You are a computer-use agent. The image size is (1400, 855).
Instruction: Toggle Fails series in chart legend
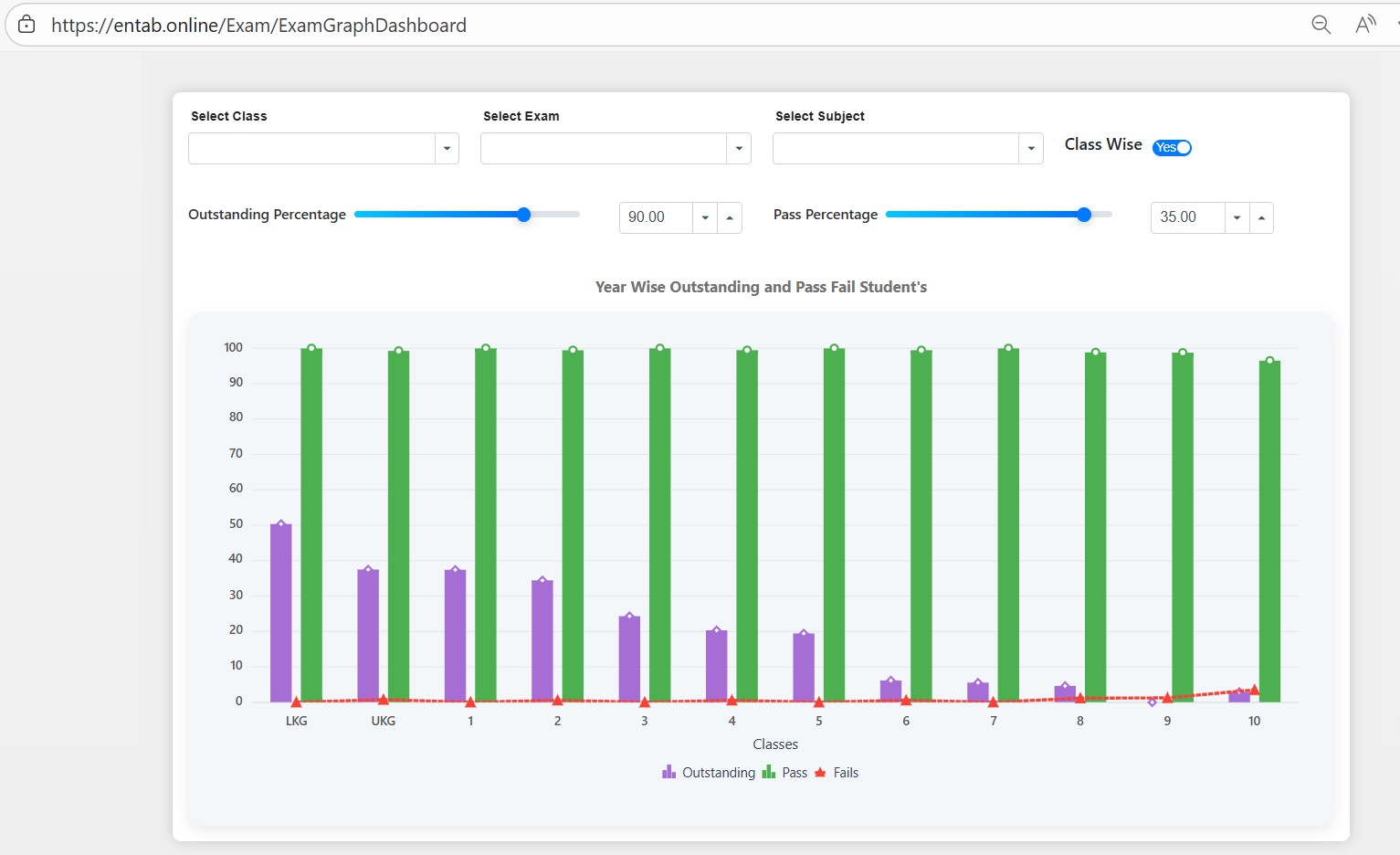[x=836, y=773]
